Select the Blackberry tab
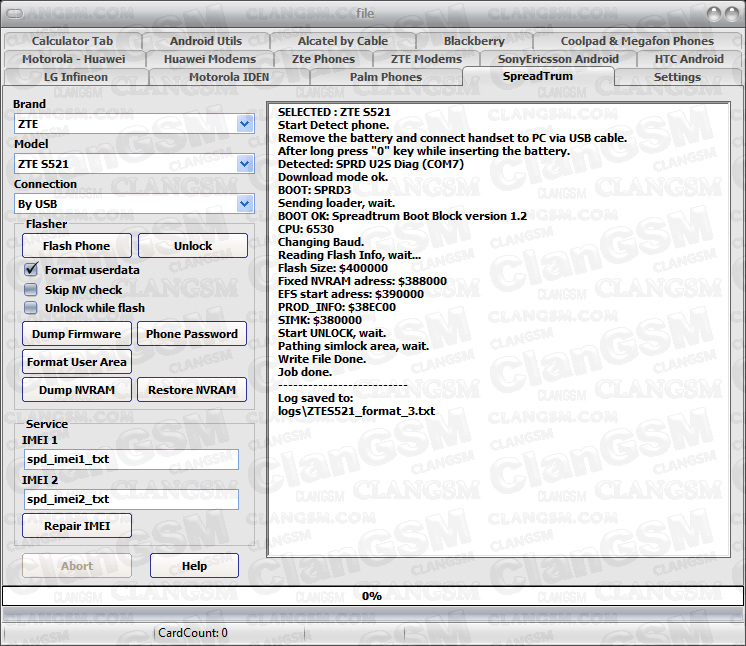 [474, 41]
